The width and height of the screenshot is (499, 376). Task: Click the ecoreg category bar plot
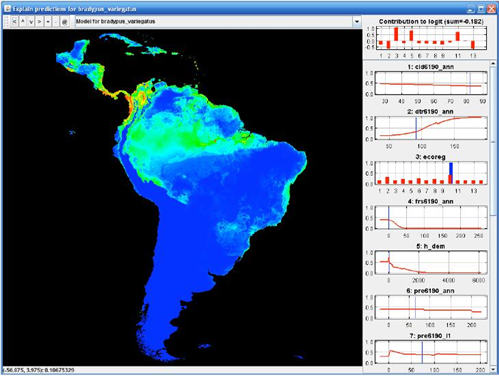pos(431,173)
